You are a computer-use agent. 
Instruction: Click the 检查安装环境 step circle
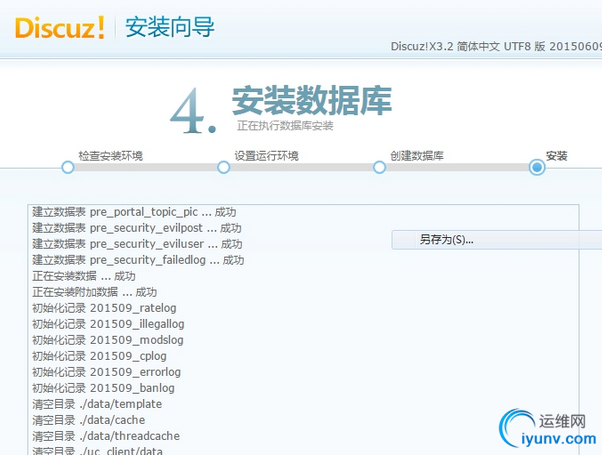(68, 167)
